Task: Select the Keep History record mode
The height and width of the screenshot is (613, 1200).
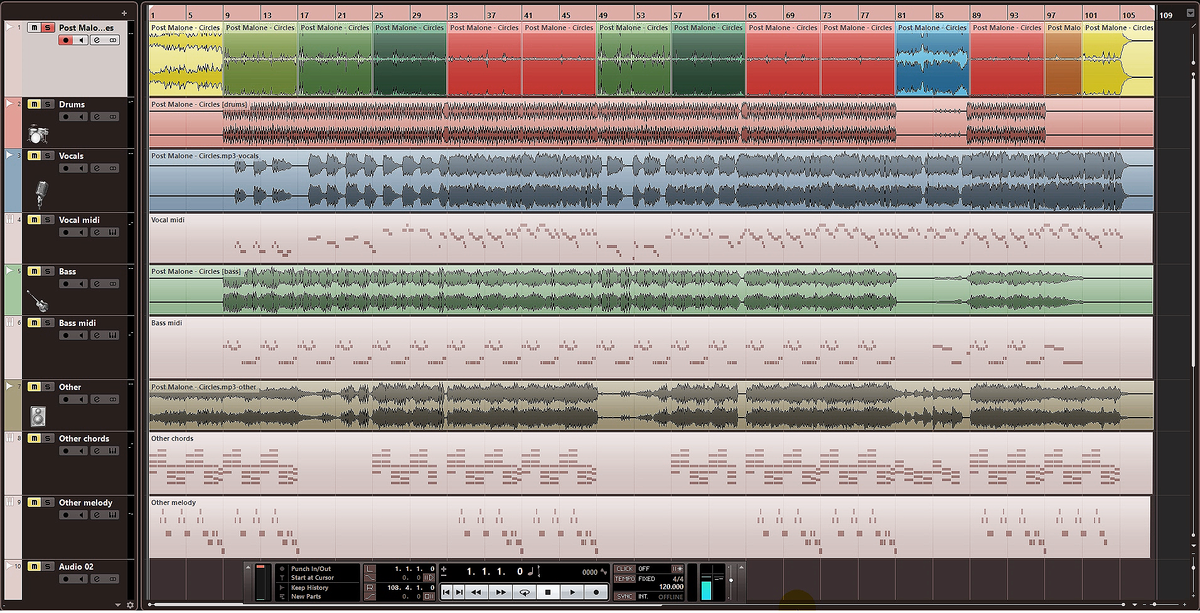Action: pos(310,587)
